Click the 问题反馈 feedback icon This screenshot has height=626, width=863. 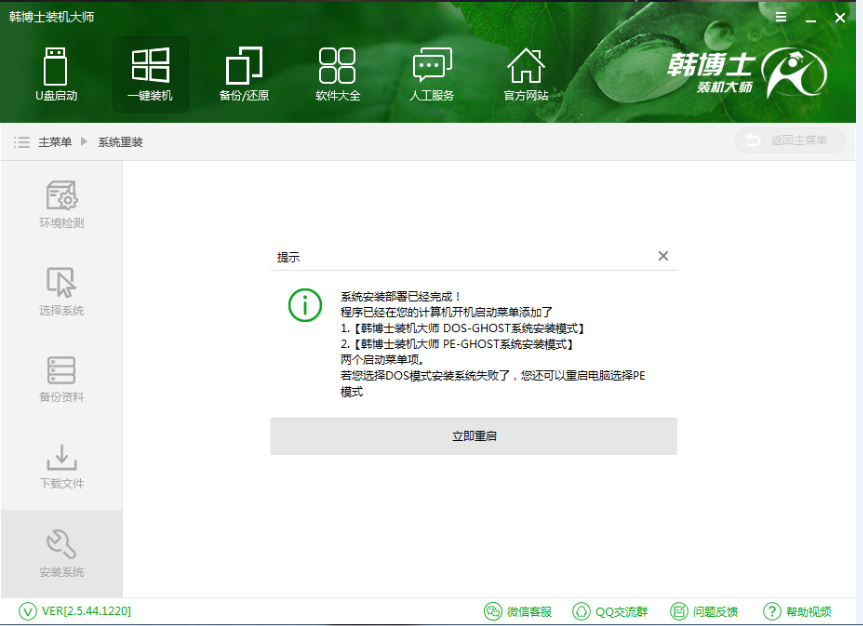[x=679, y=611]
